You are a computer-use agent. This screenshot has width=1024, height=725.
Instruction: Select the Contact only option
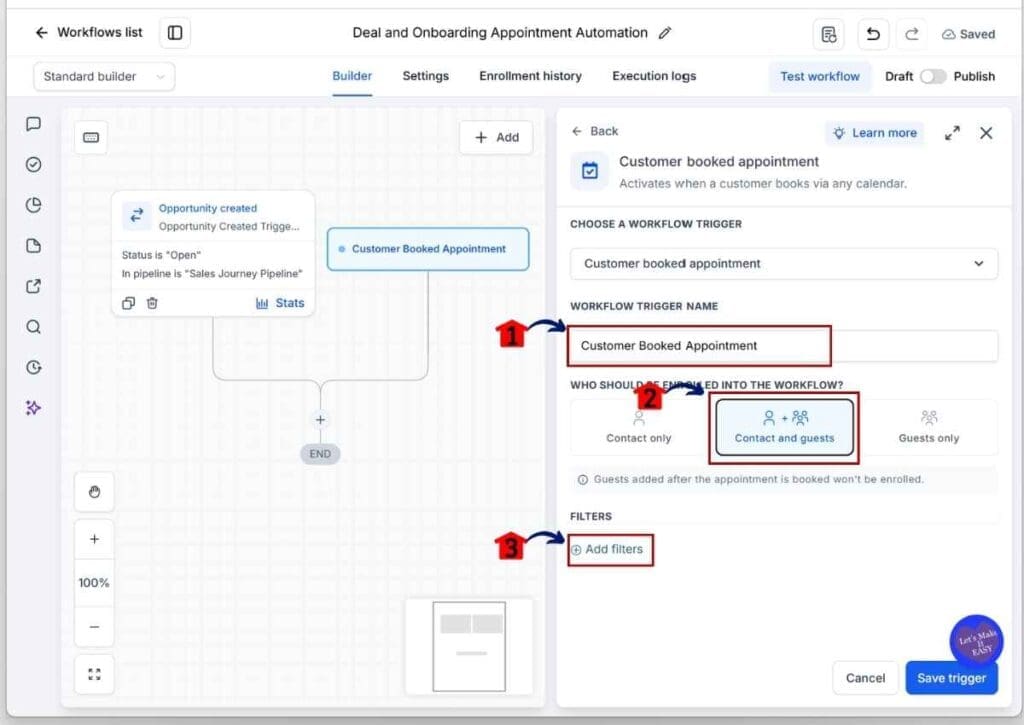tap(638, 427)
